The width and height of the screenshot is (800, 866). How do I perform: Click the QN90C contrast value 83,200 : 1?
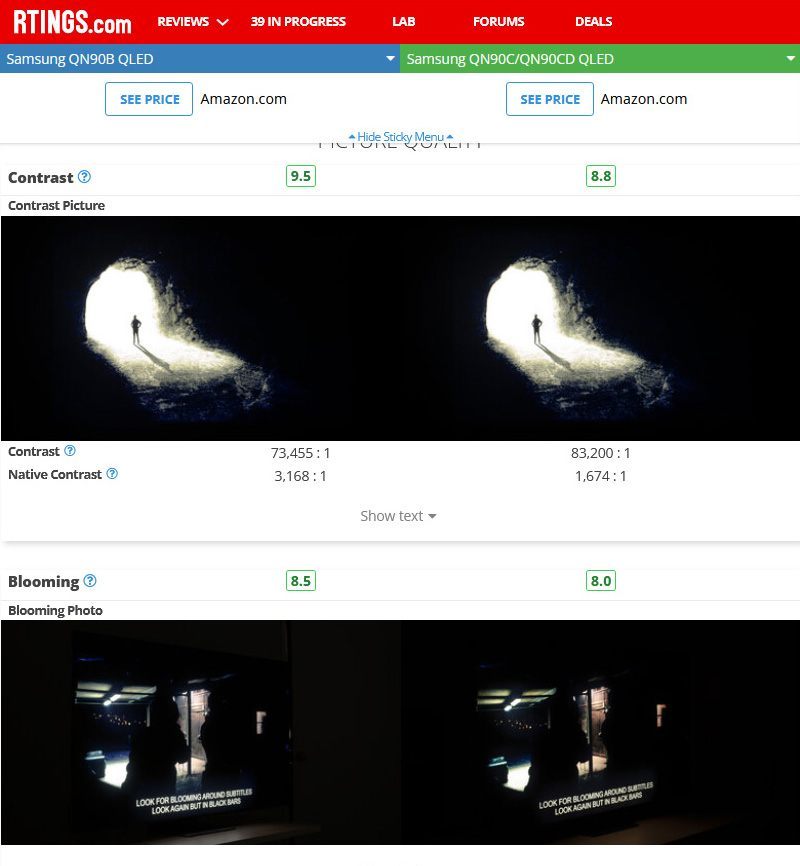601,453
